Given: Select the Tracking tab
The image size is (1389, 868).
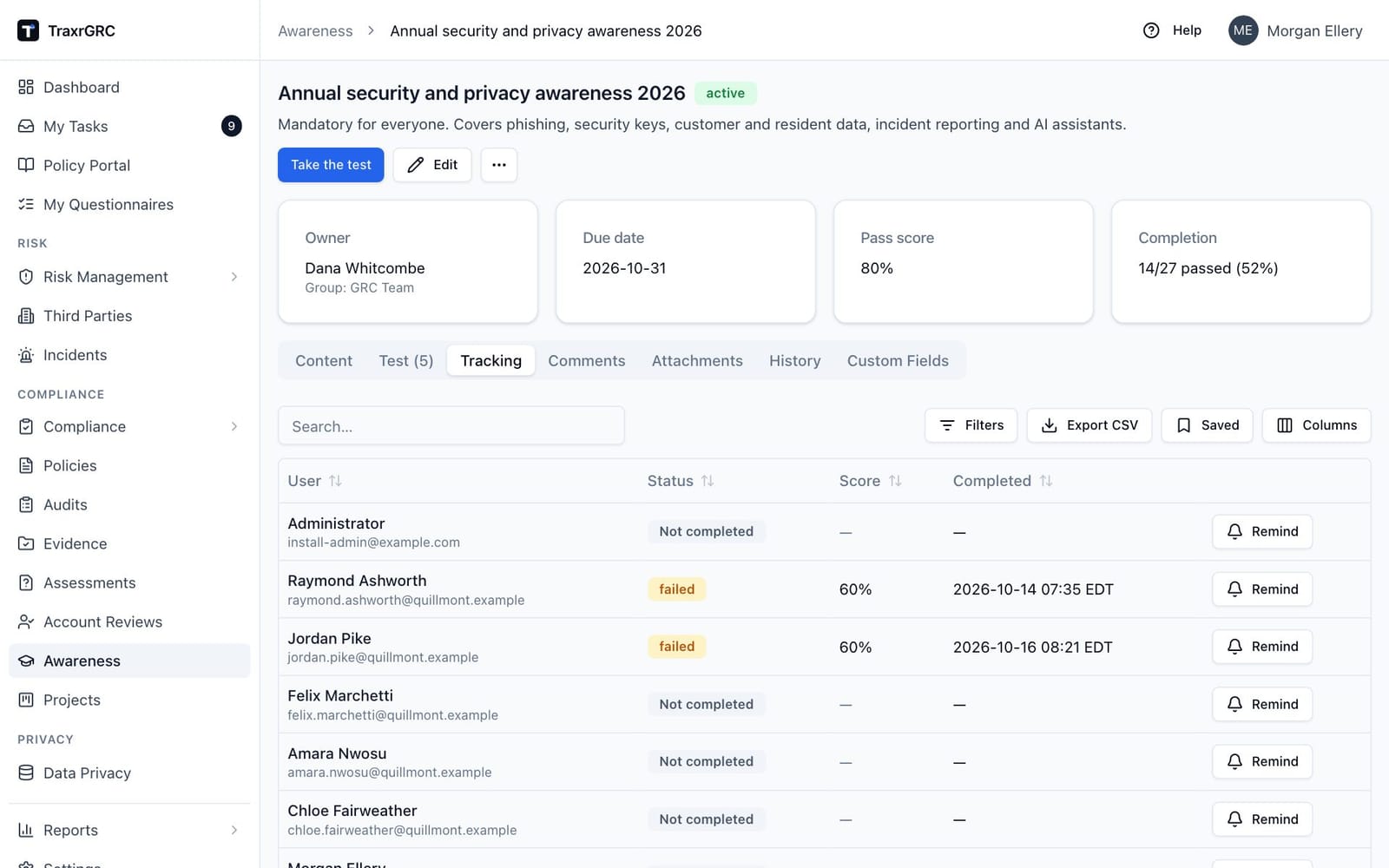Looking at the screenshot, I should tap(491, 360).
